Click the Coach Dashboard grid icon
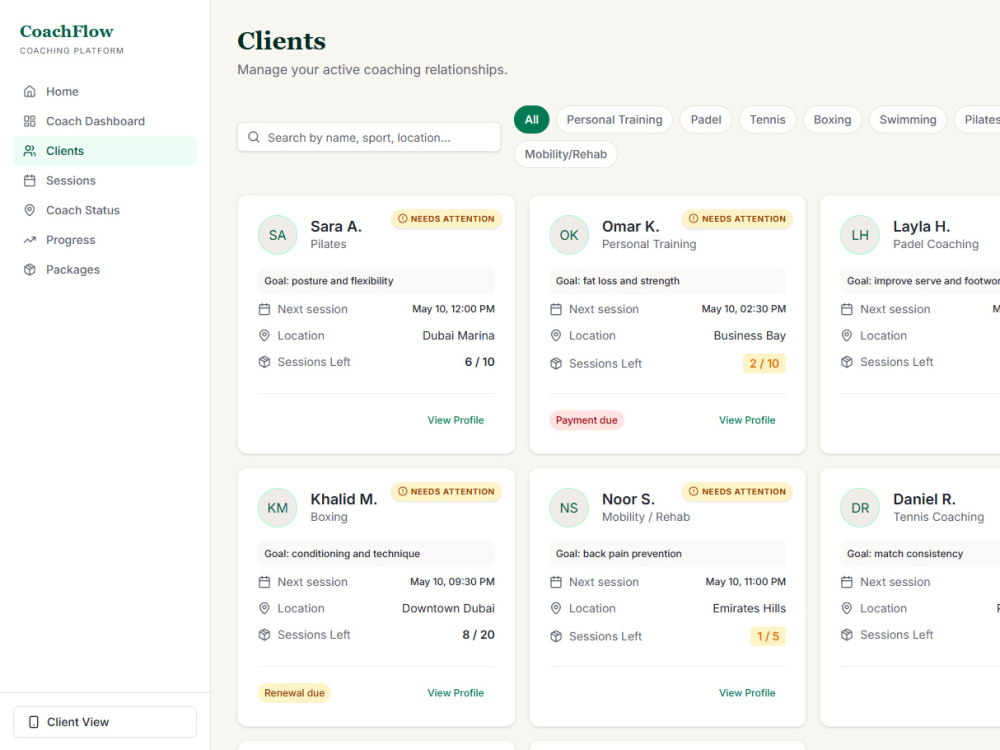The width and height of the screenshot is (1000, 750). pos(29,121)
